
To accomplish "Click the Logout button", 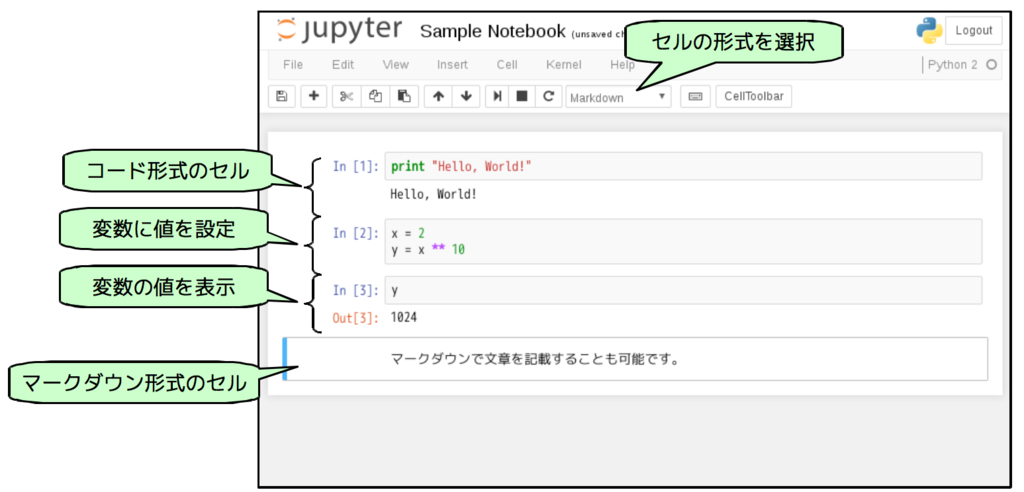I will 974,31.
